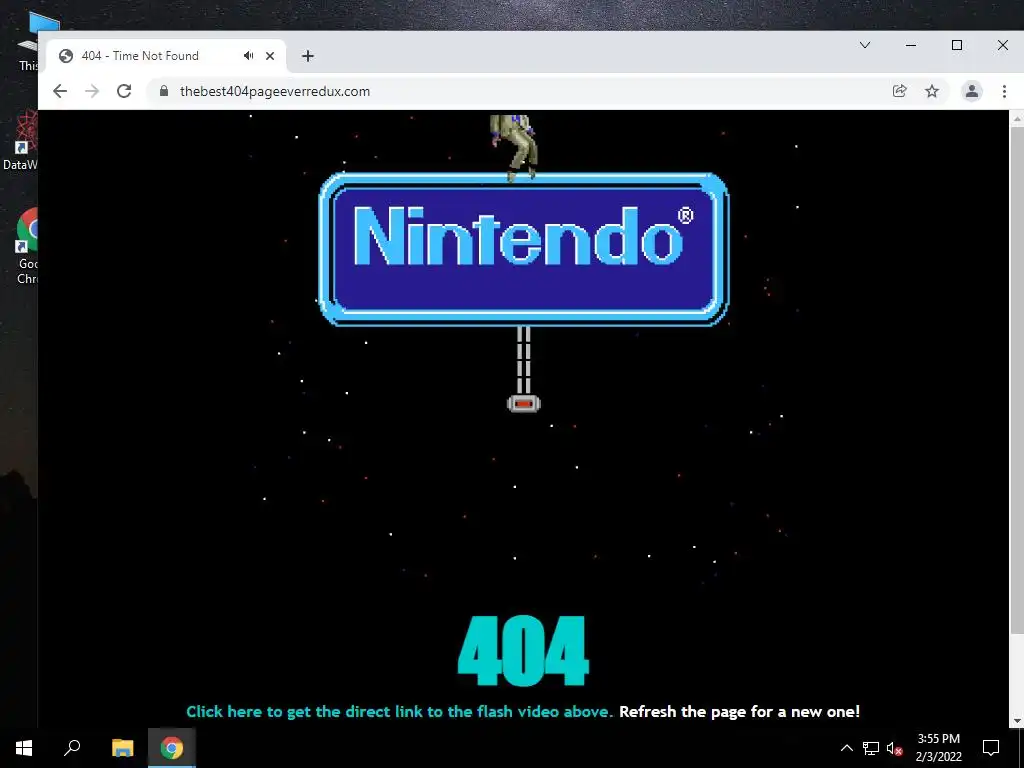Viewport: 1024px width, 768px height.
Task: Click the scrollbar up arrow
Action: [1017, 118]
